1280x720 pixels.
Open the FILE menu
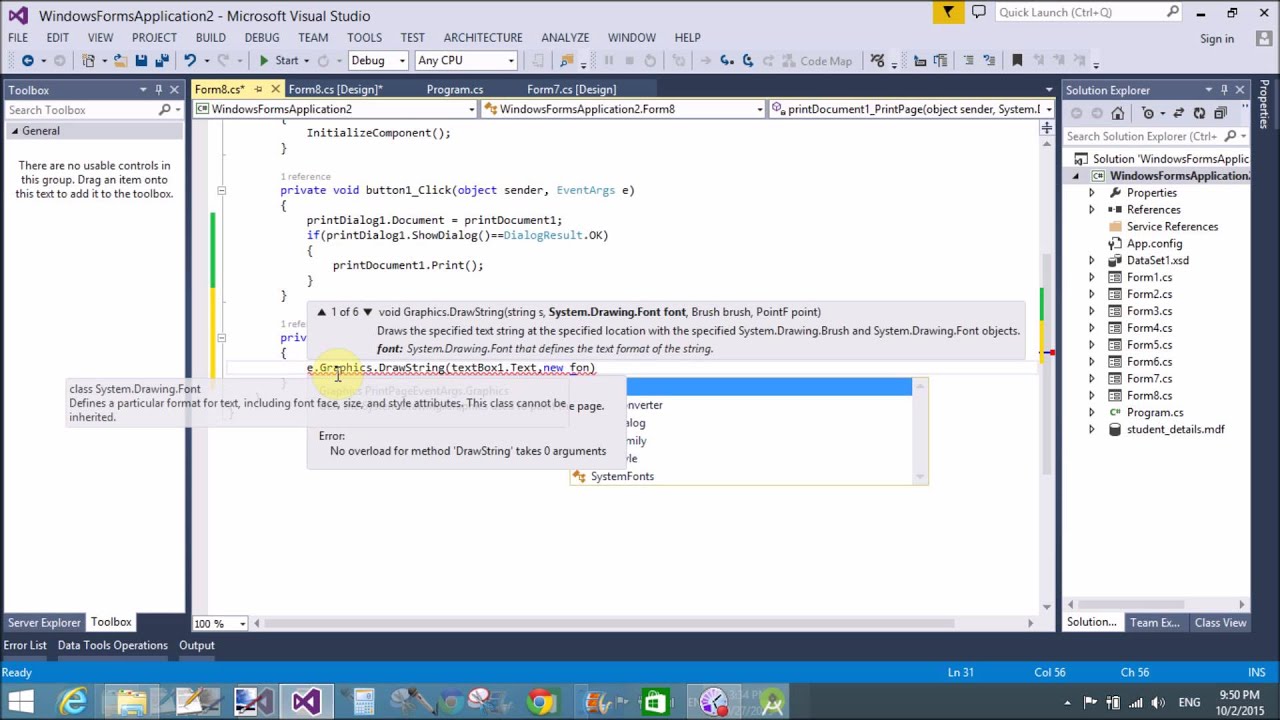click(x=18, y=38)
